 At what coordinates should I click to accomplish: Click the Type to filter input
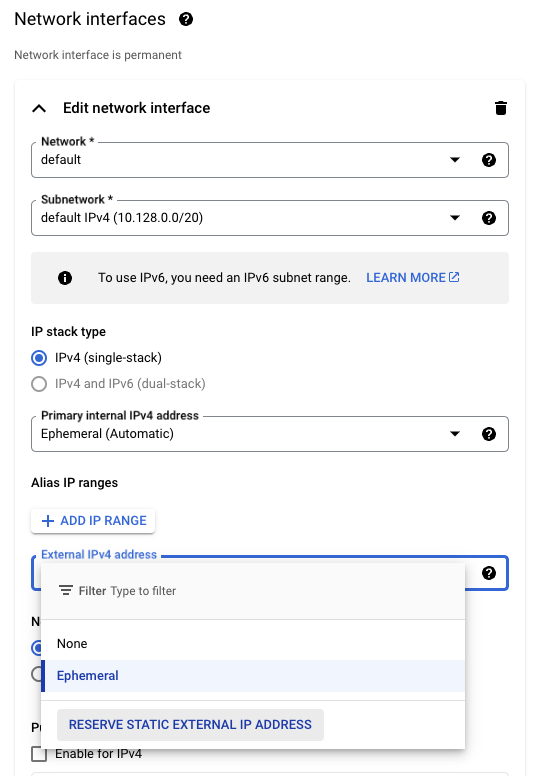(144, 591)
